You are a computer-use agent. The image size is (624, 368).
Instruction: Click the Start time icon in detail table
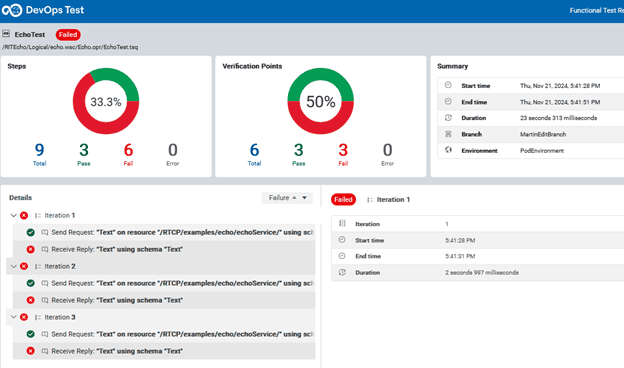[342, 240]
